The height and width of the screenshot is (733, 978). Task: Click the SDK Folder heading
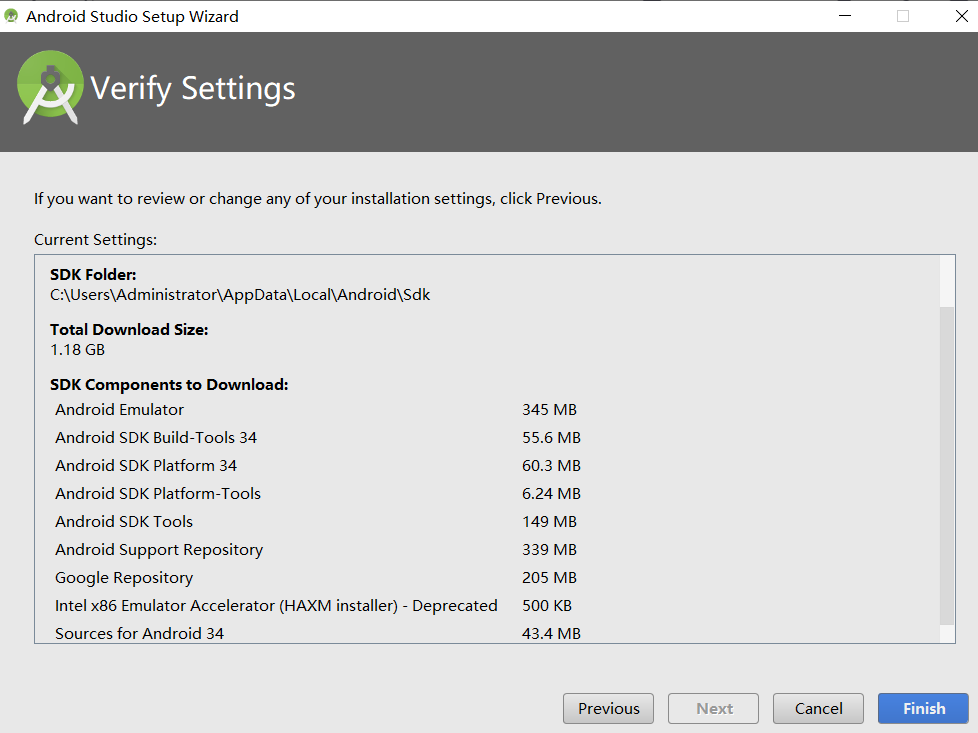(93, 274)
